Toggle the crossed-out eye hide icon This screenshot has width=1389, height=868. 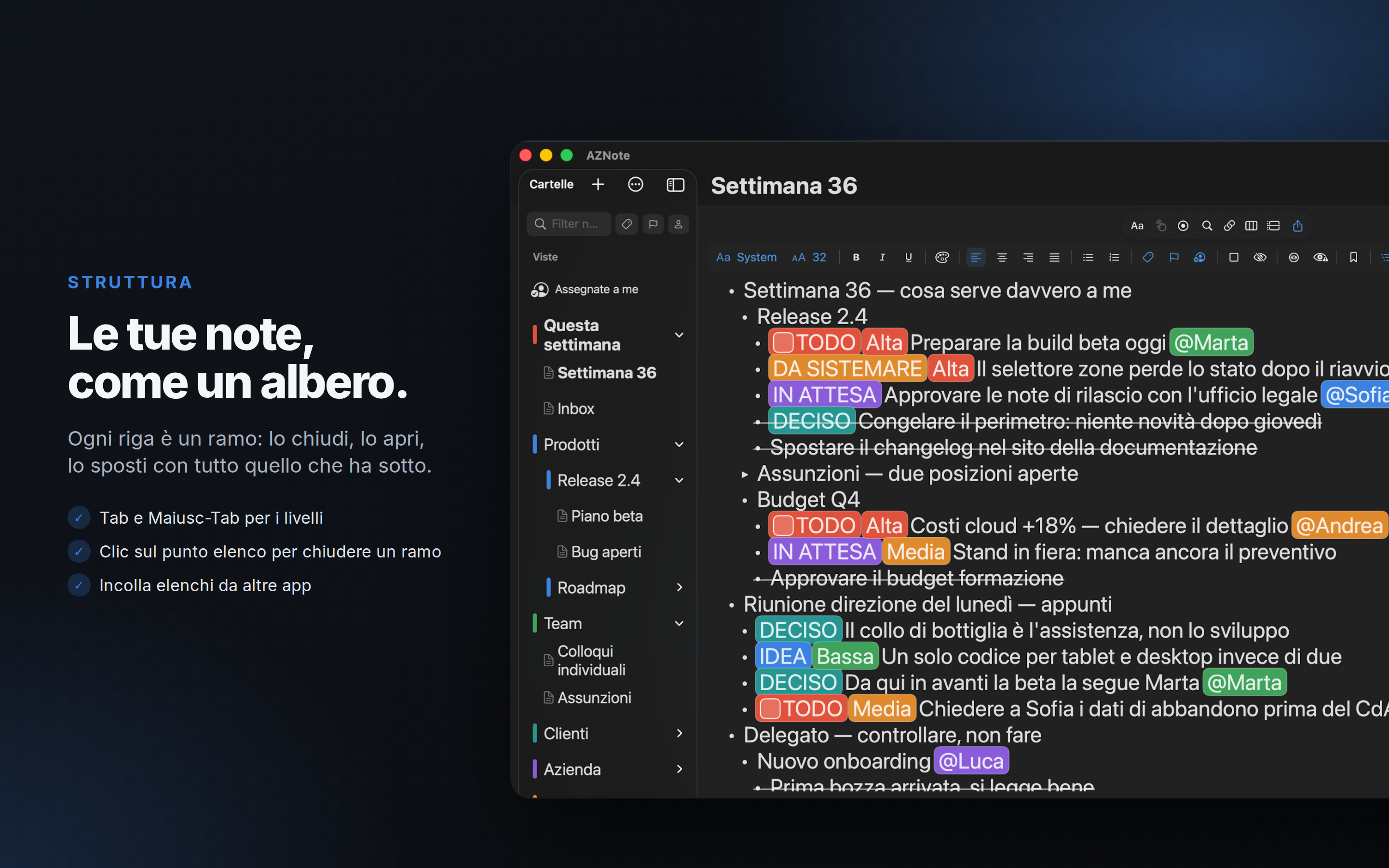coord(1260,257)
